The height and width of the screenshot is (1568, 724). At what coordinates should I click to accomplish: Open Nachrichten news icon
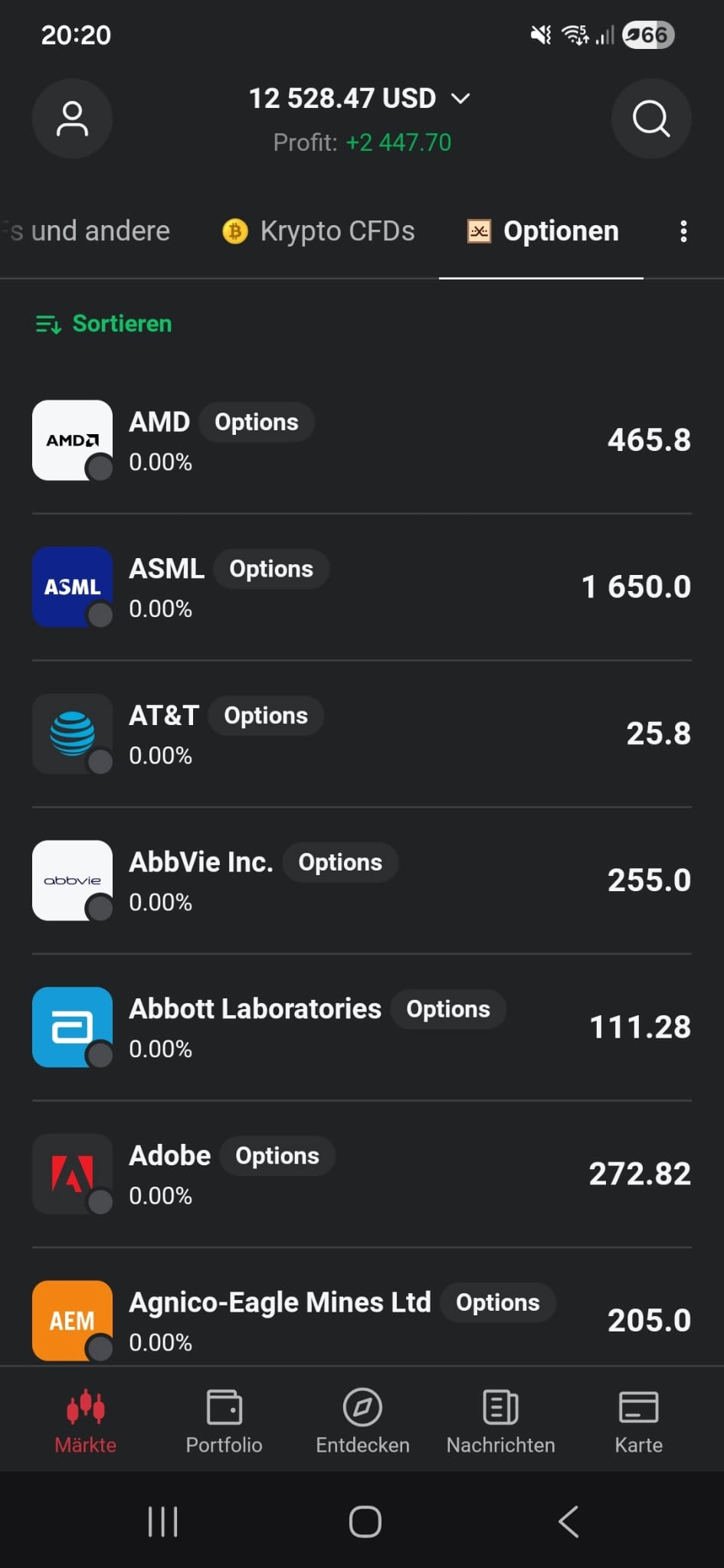click(x=501, y=1407)
